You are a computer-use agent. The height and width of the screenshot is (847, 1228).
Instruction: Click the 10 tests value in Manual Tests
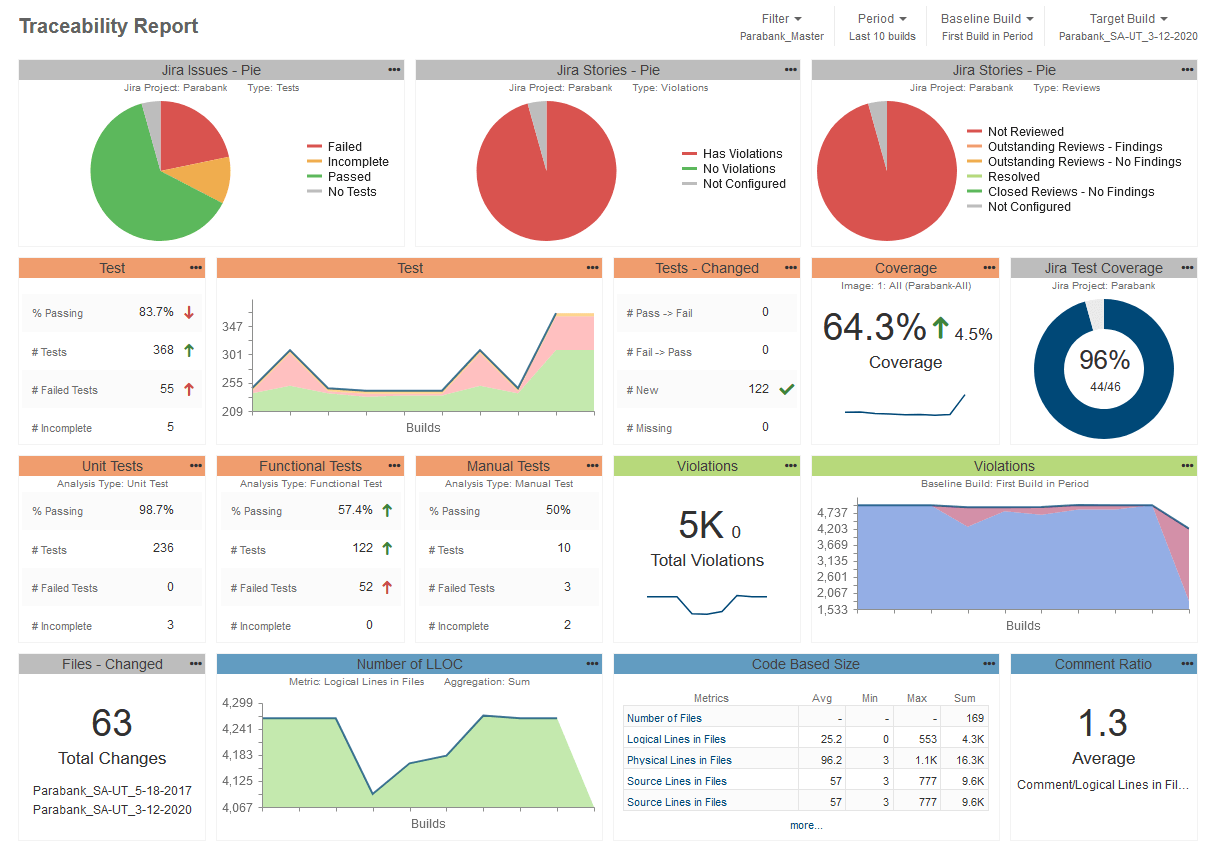pyautogui.click(x=565, y=548)
